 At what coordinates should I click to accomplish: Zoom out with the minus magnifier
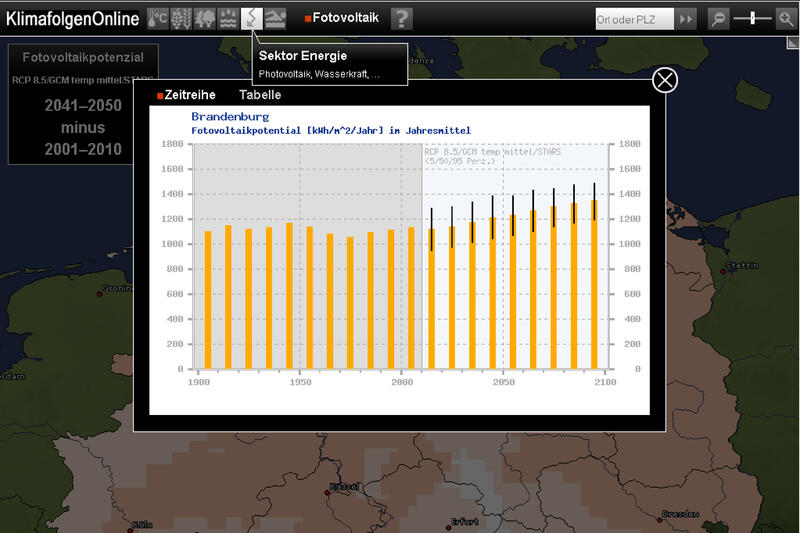(718, 19)
